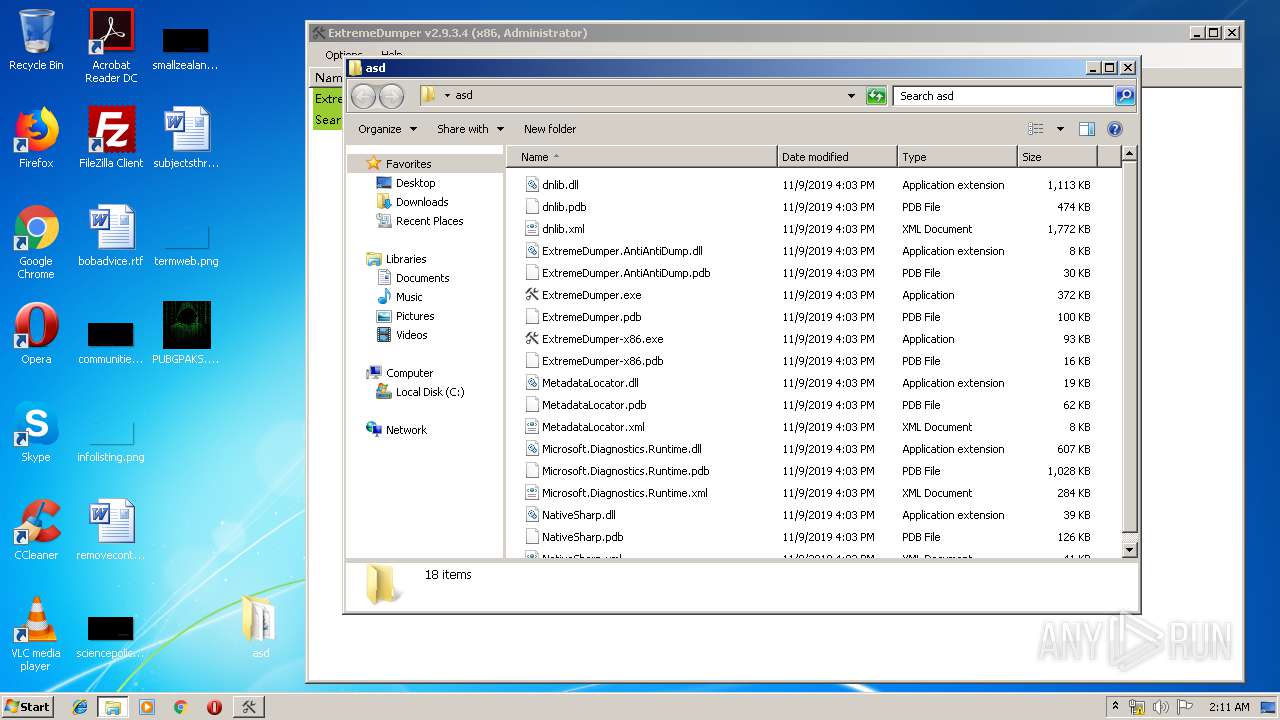Click the search magnifier button
Screen dimensions: 1280x720
point(1125,96)
